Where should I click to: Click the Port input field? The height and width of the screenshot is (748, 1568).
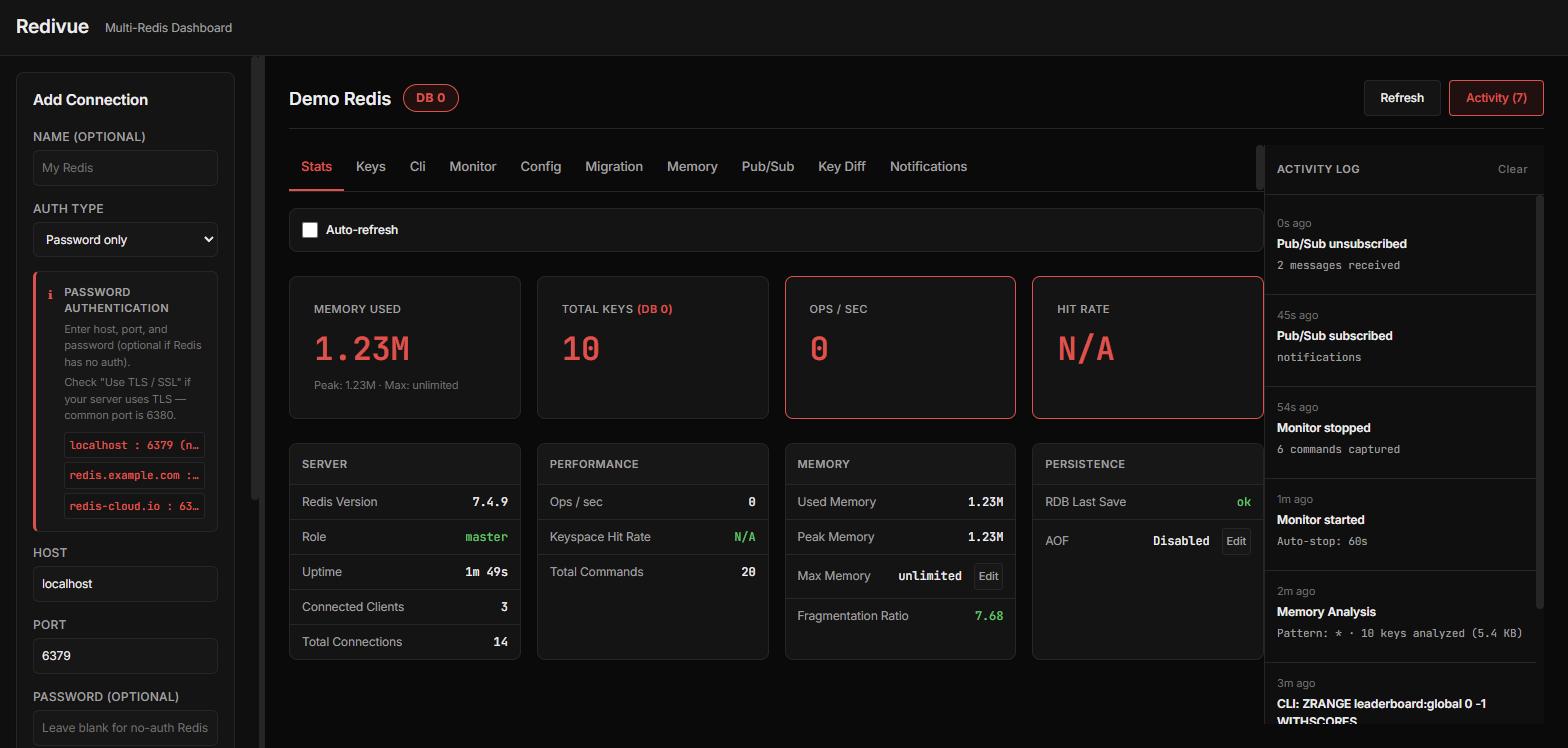coord(125,656)
